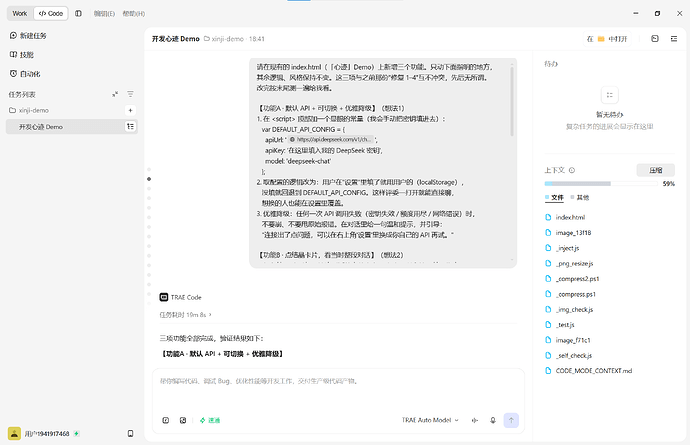This screenshot has height=445, width=690.
Task: Open image_13f18 context file
Action: 573,233
